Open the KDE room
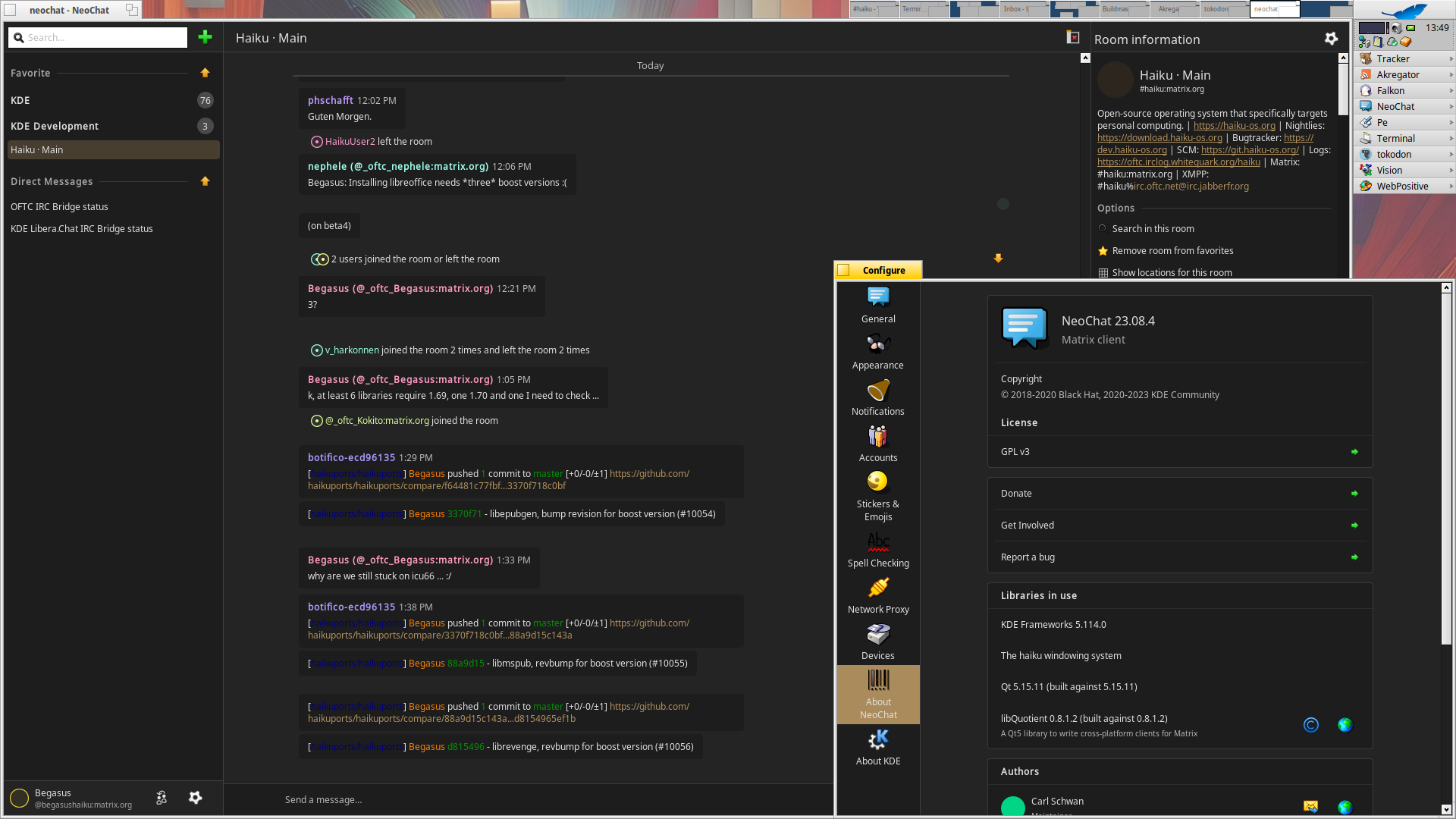Image resolution: width=1456 pixels, height=819 pixels. coord(112,100)
